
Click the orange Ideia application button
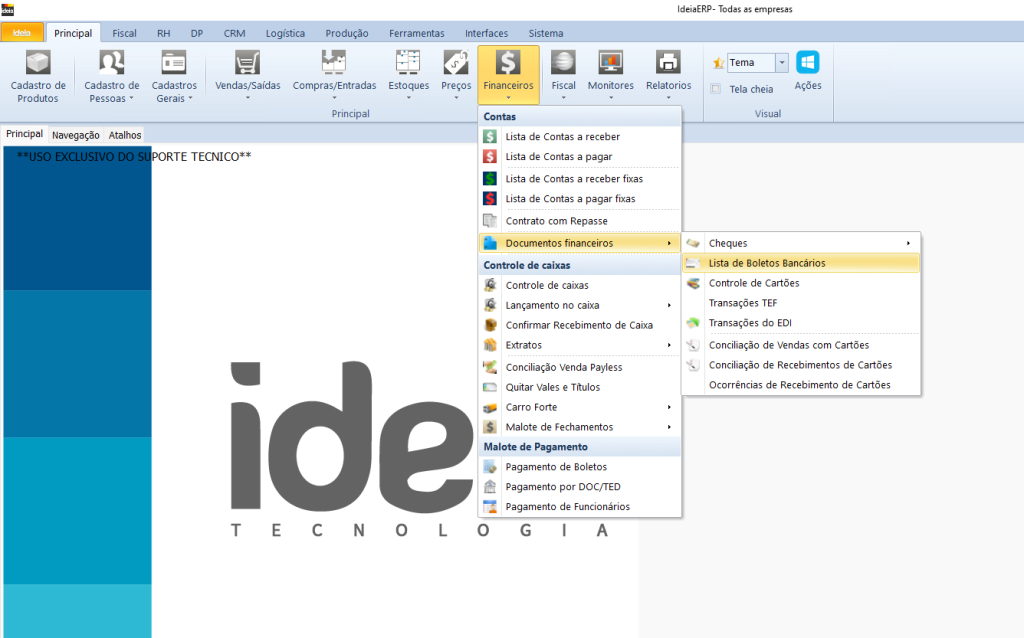22,33
